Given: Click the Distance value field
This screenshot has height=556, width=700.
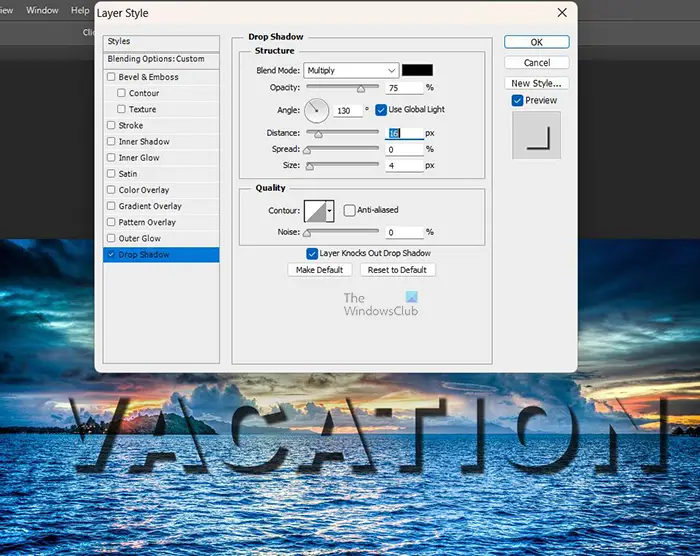Looking at the screenshot, I should (404, 133).
